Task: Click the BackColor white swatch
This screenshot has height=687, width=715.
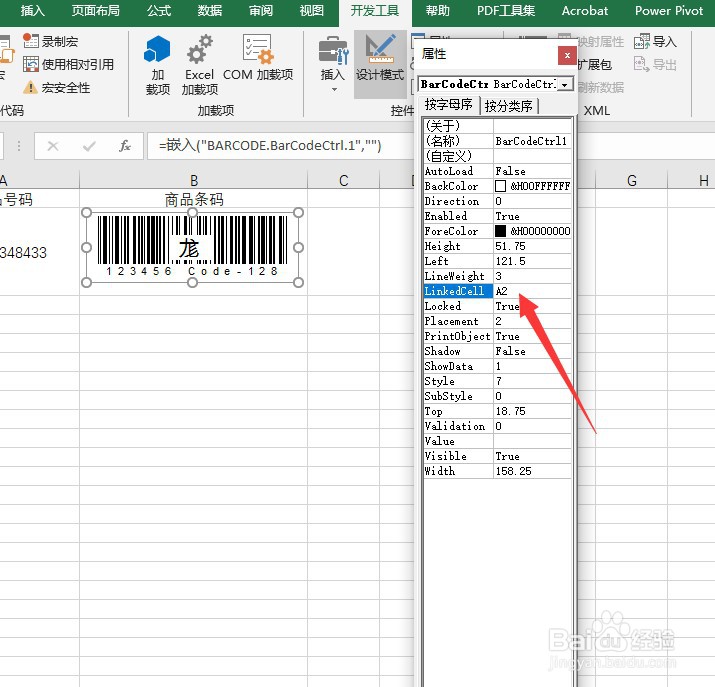Action: [500, 186]
